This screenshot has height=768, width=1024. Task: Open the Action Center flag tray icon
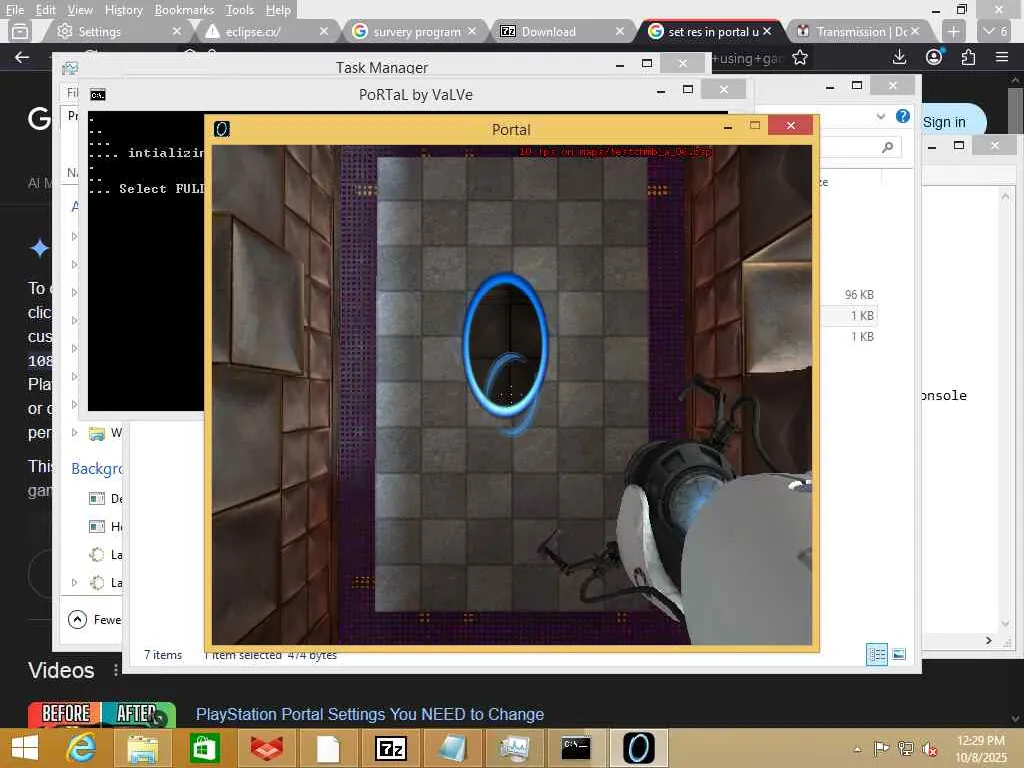[881, 748]
